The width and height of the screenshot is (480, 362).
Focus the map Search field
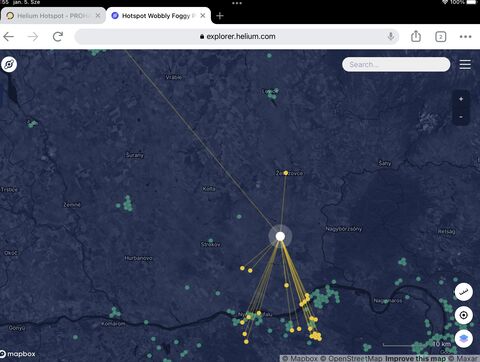coord(396,64)
